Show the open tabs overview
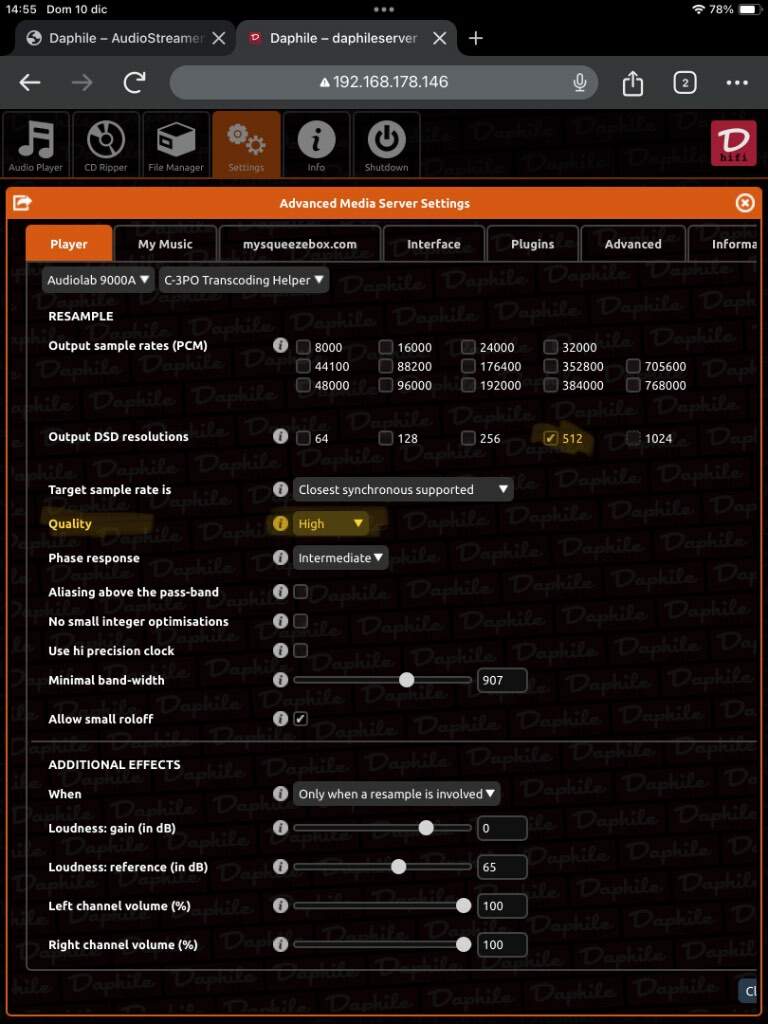Screen dimensions: 768x1024 tap(684, 82)
